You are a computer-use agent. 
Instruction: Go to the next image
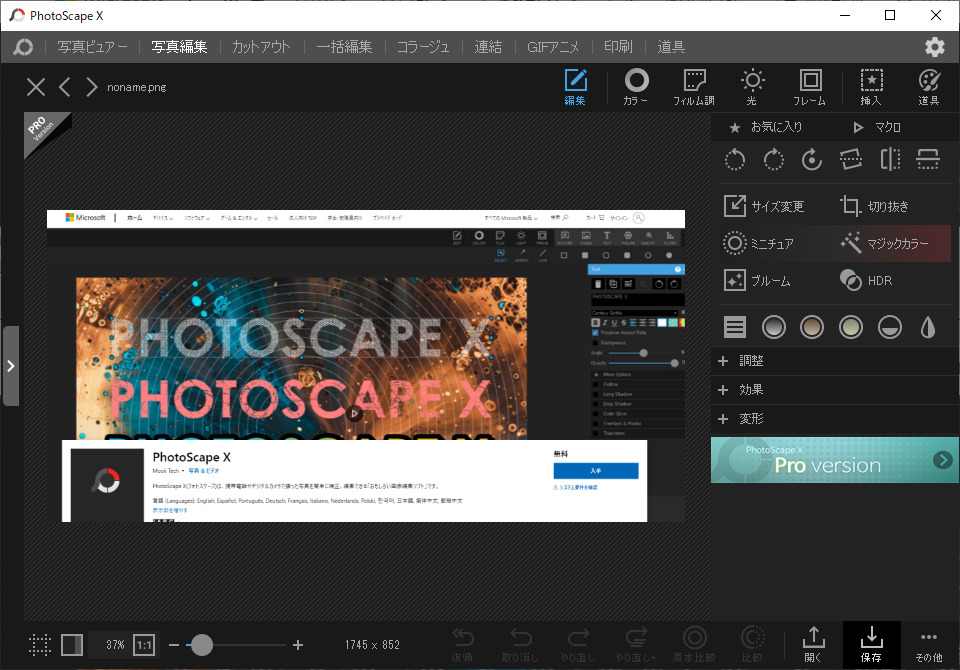92,87
